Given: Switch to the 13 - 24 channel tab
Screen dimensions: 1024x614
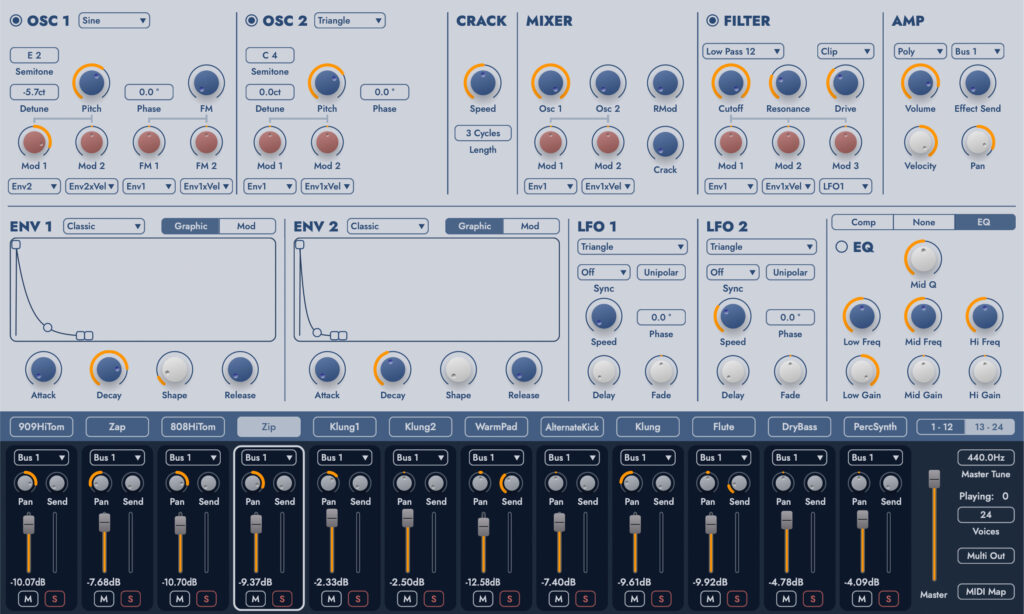Looking at the screenshot, I should pyautogui.click(x=990, y=427).
